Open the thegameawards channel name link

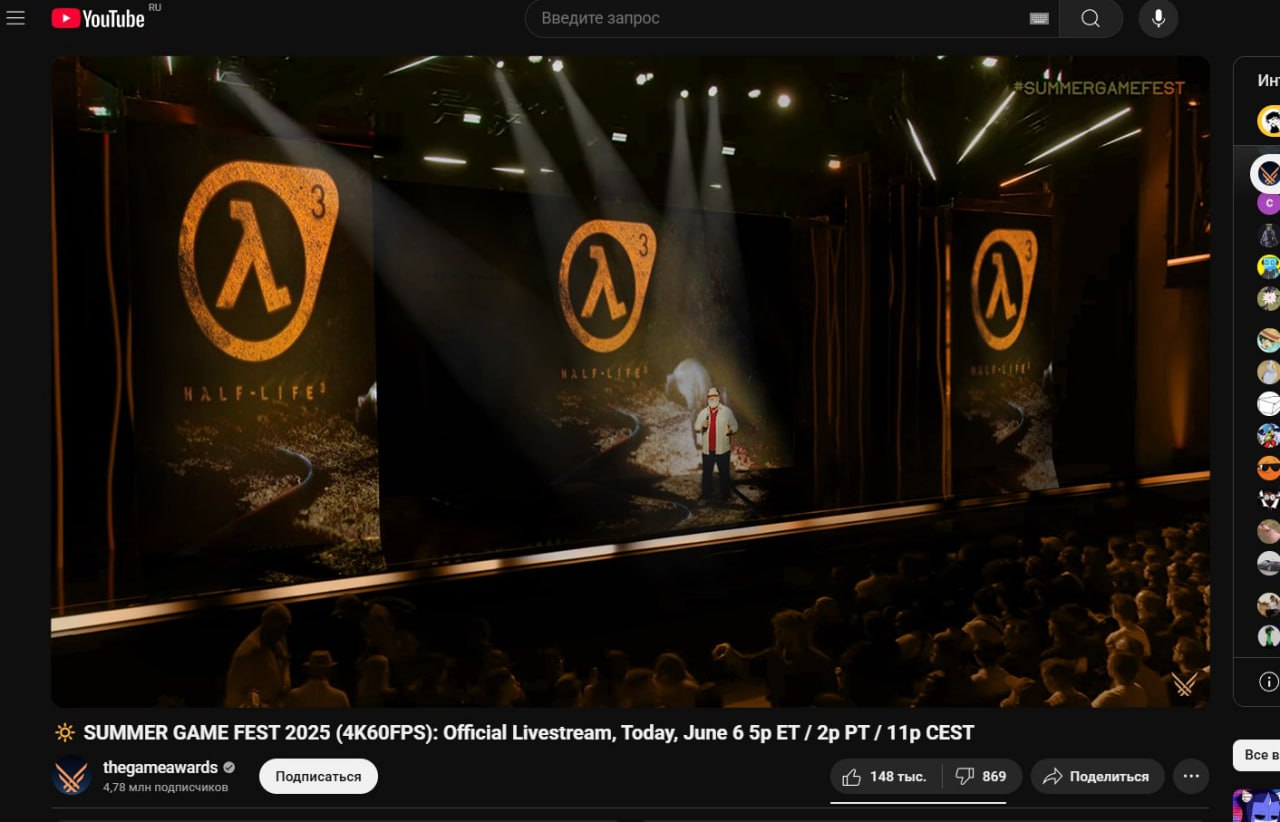(x=160, y=768)
